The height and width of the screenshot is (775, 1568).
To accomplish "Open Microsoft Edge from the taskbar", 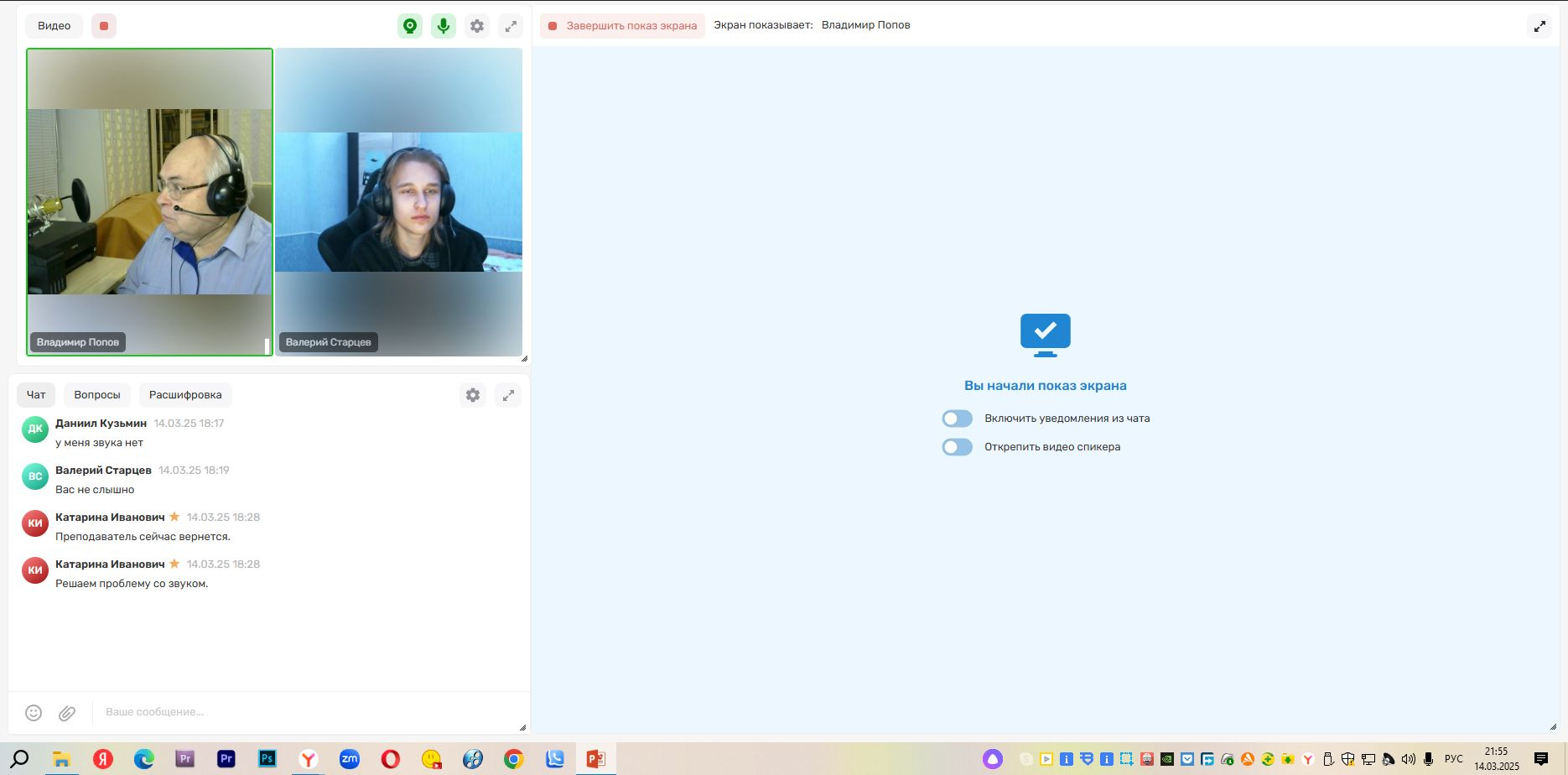I will [x=143, y=759].
